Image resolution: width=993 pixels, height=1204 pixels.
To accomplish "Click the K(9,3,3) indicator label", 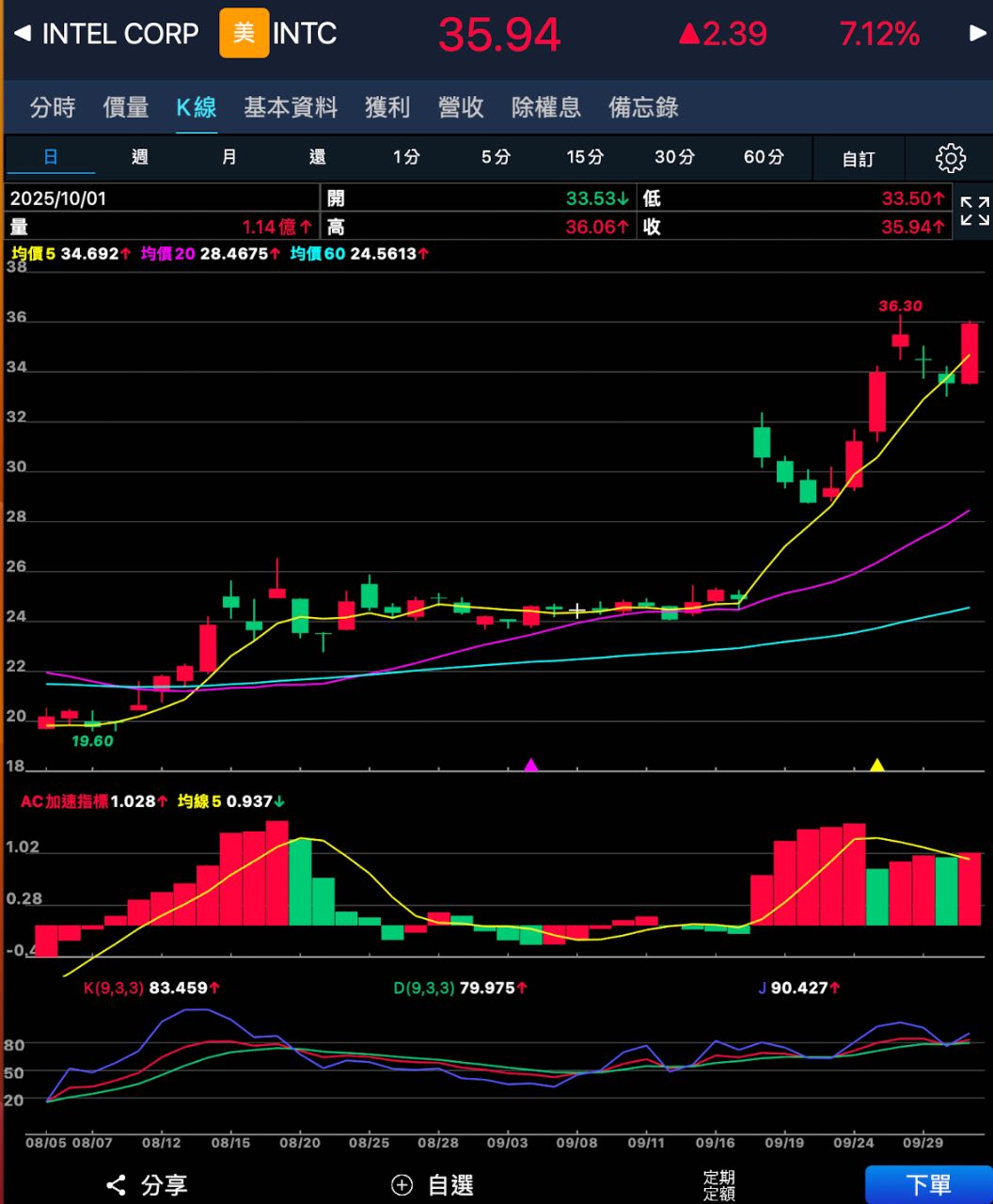I will point(113,988).
